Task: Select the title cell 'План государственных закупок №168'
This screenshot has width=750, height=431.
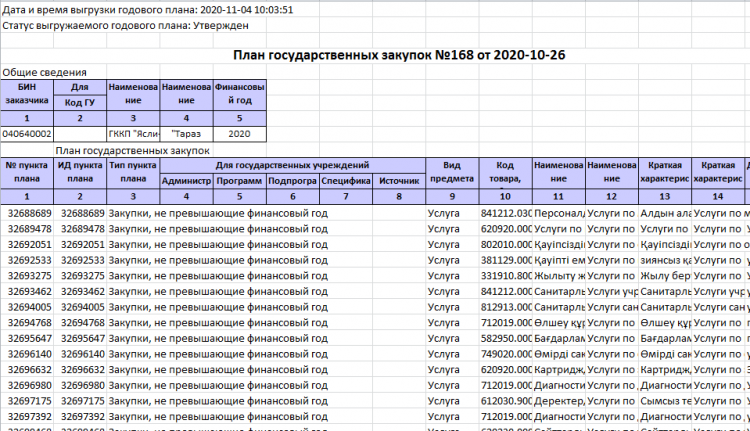Action: click(x=399, y=55)
